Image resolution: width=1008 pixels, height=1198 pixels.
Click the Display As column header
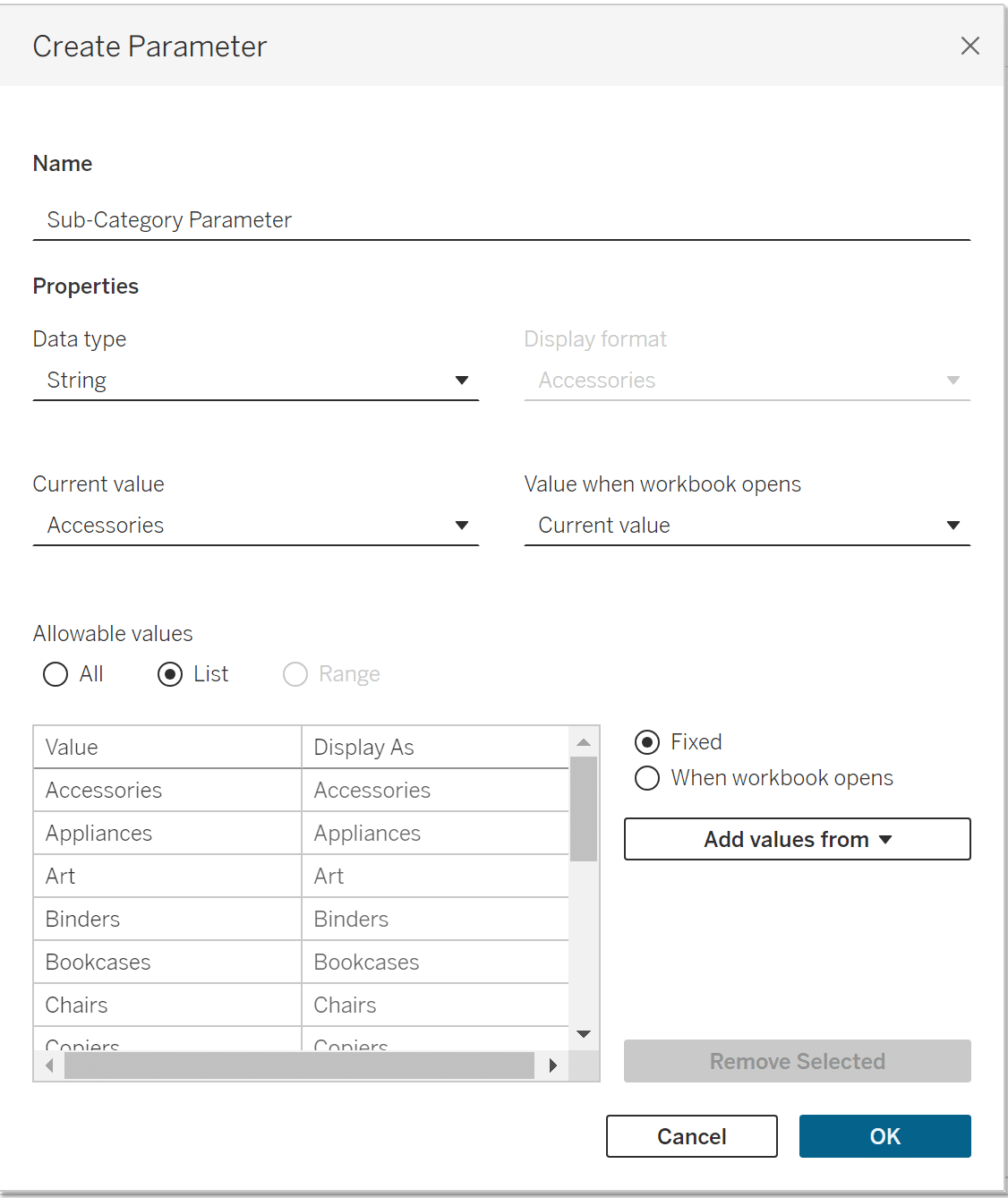(435, 747)
